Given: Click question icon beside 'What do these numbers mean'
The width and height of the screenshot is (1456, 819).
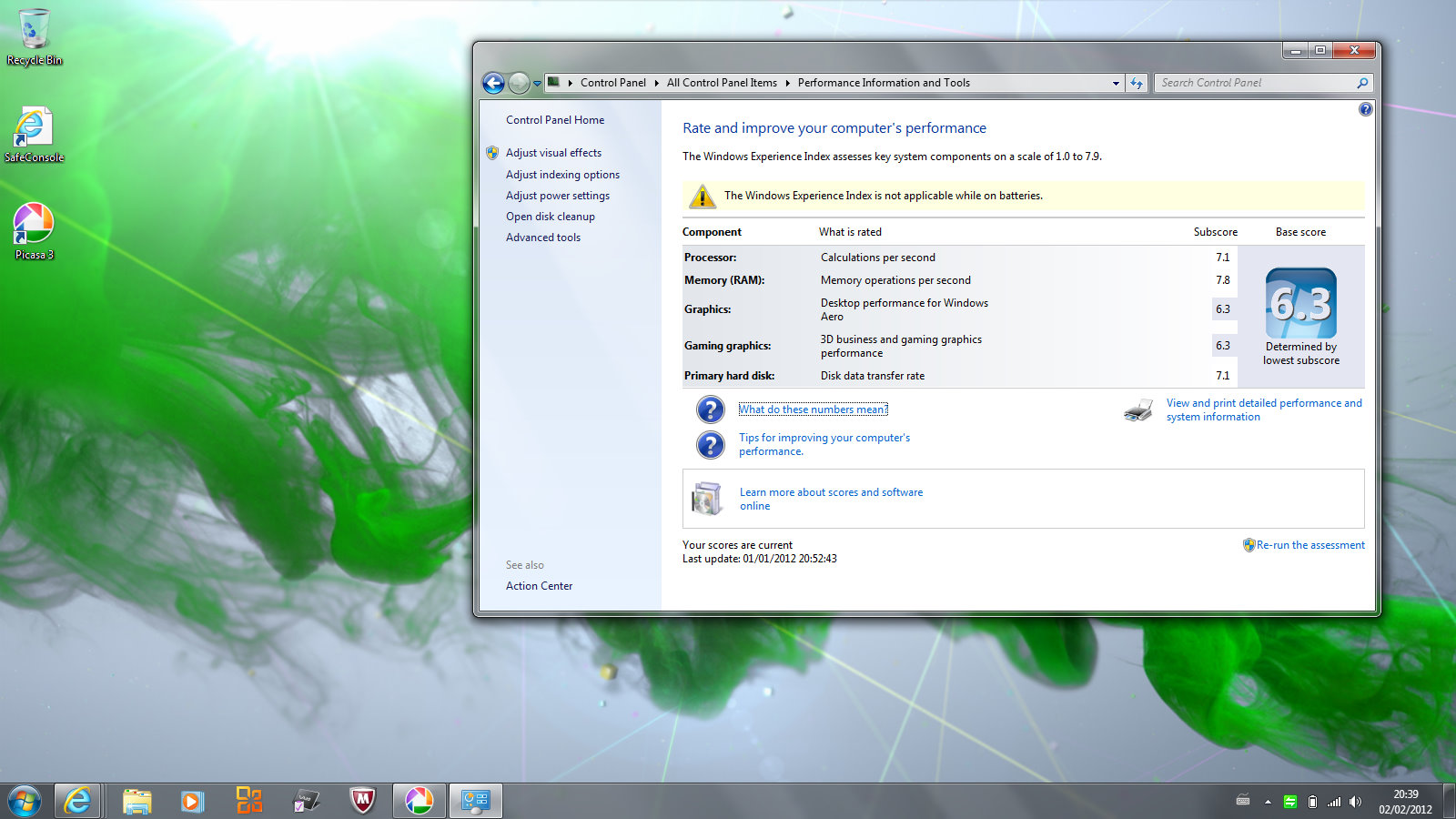Looking at the screenshot, I should 710,409.
